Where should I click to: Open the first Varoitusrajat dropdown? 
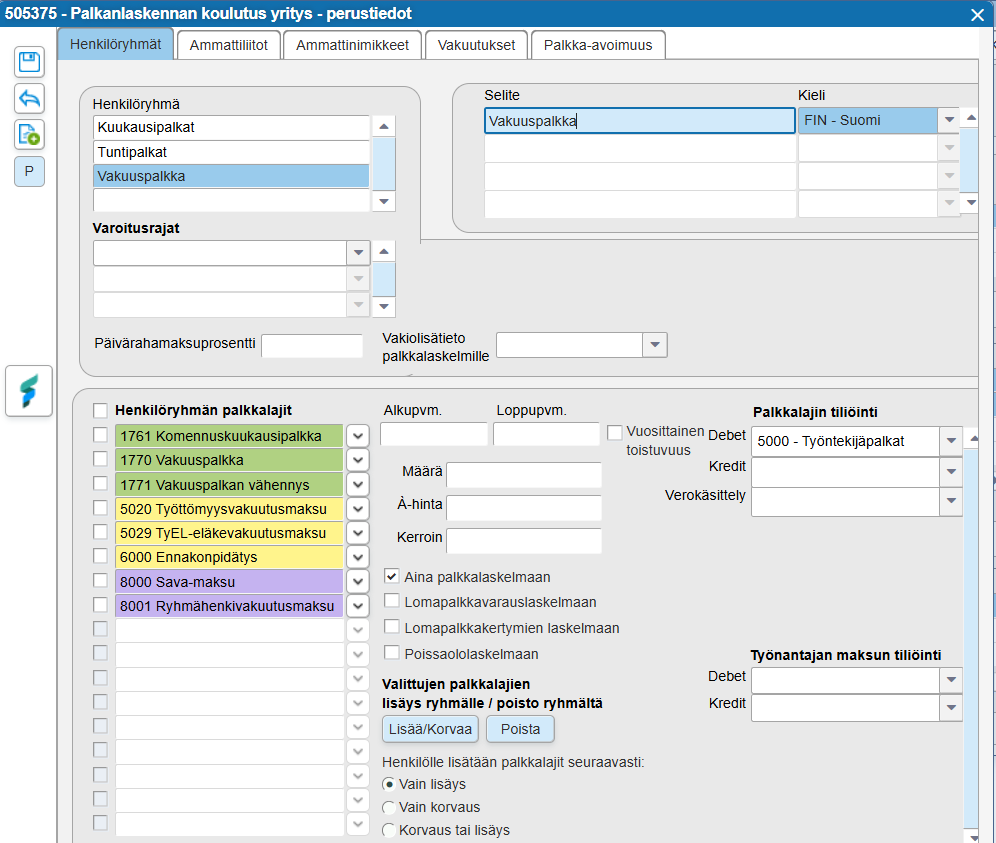coord(358,253)
